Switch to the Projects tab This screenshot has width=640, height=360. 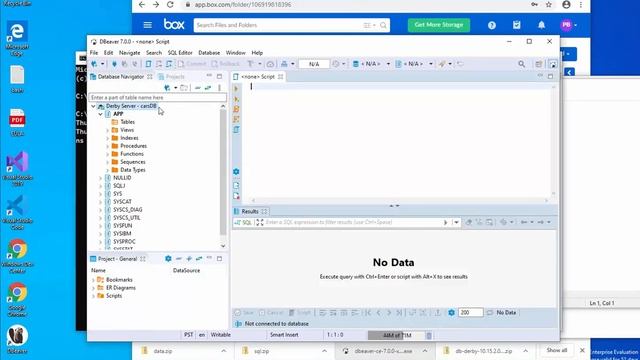click(x=171, y=77)
